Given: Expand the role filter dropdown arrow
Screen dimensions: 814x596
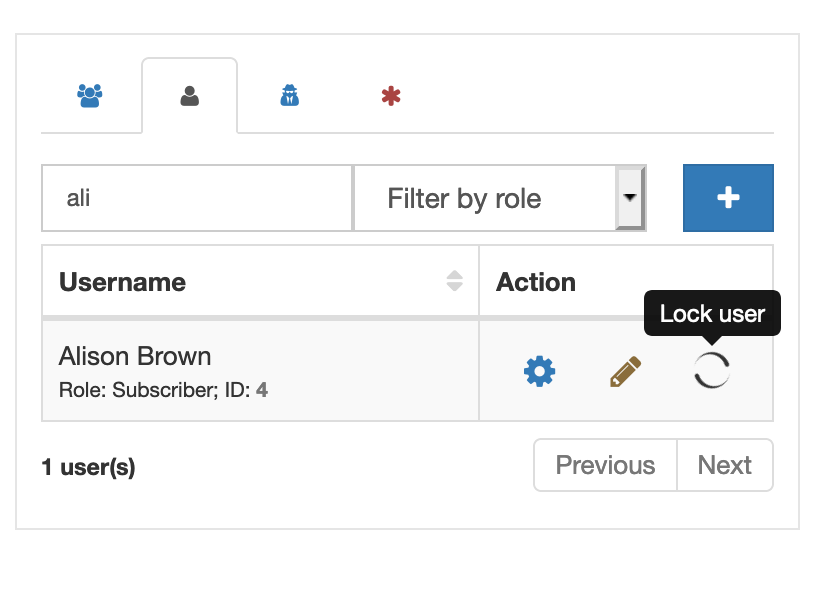Looking at the screenshot, I should 631,198.
